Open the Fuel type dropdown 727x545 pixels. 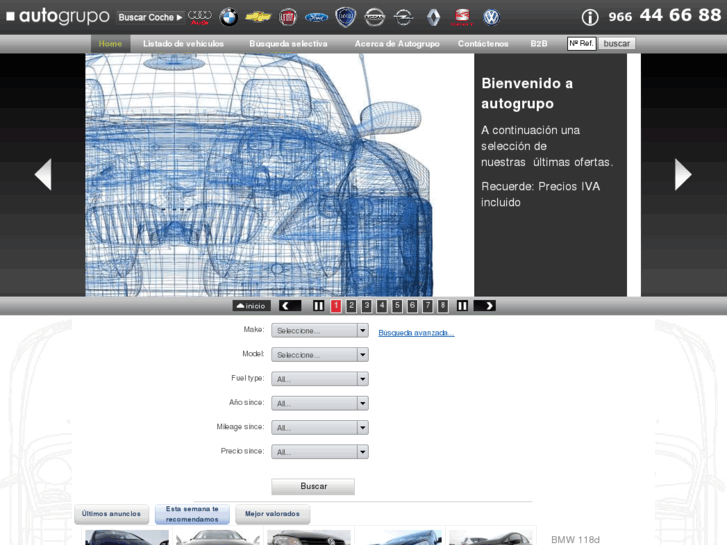point(319,379)
